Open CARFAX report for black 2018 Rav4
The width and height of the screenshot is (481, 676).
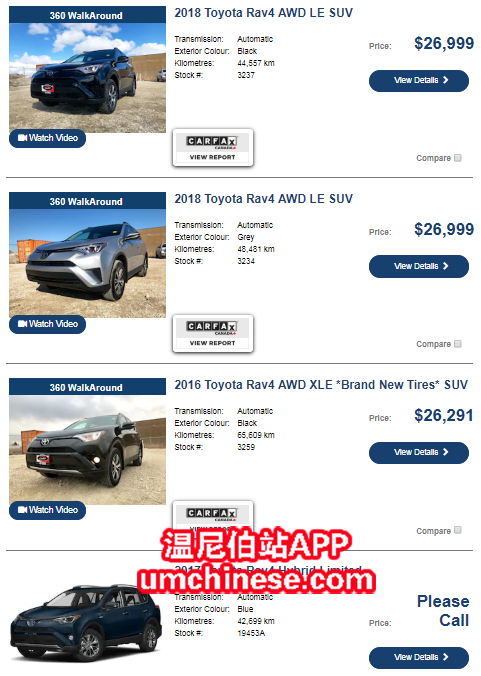point(212,148)
